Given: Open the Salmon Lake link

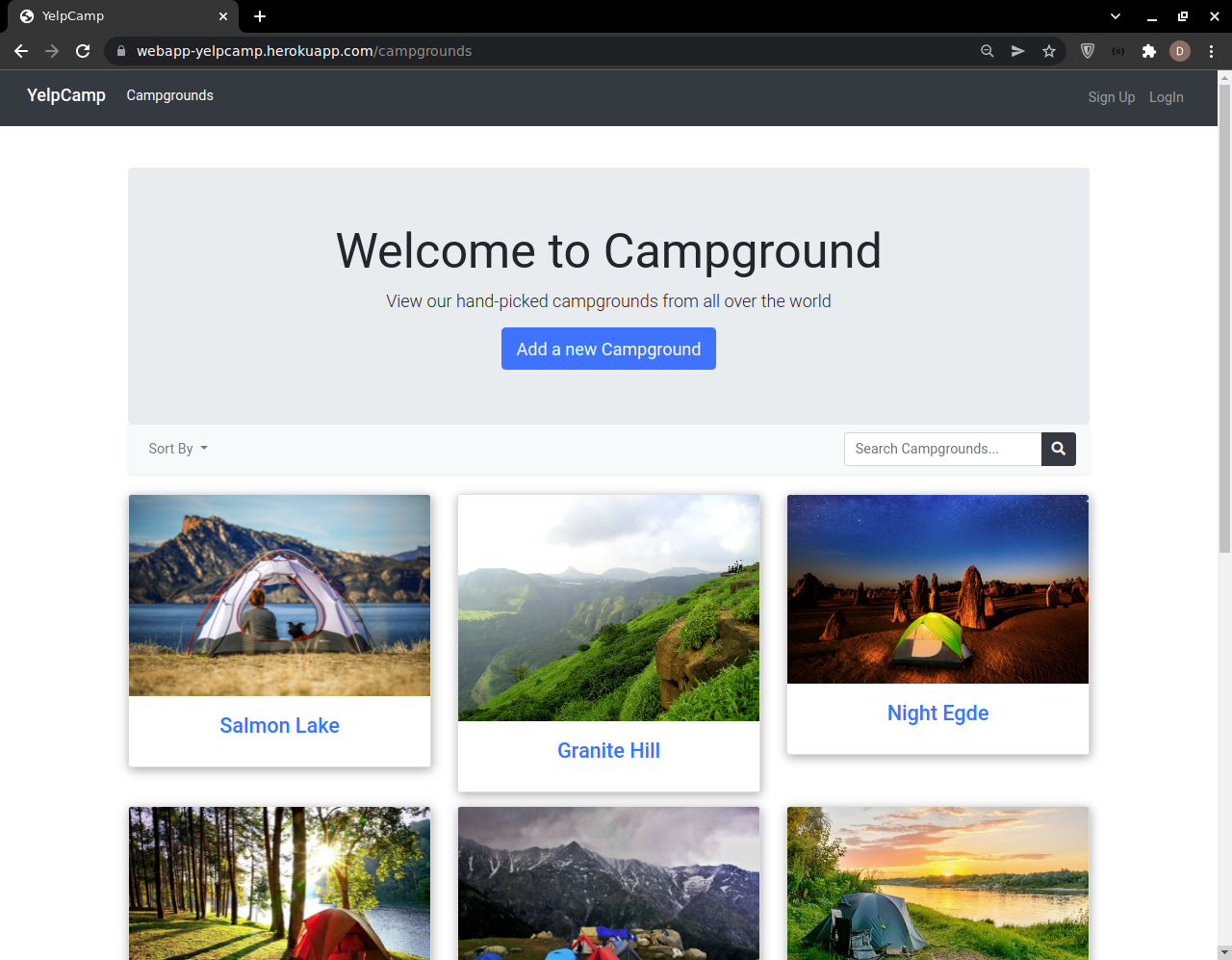Looking at the screenshot, I should pos(279,726).
